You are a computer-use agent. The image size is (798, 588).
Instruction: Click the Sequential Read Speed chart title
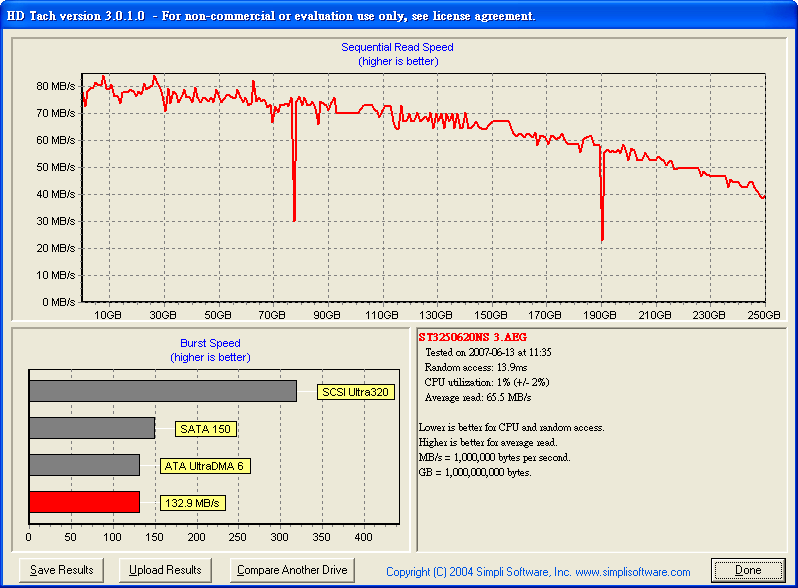pyautogui.click(x=397, y=47)
